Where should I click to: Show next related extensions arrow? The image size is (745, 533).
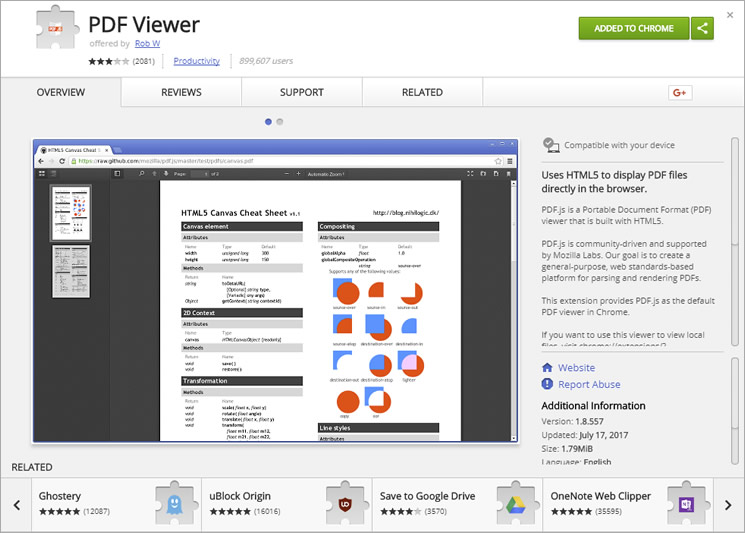(x=728, y=505)
